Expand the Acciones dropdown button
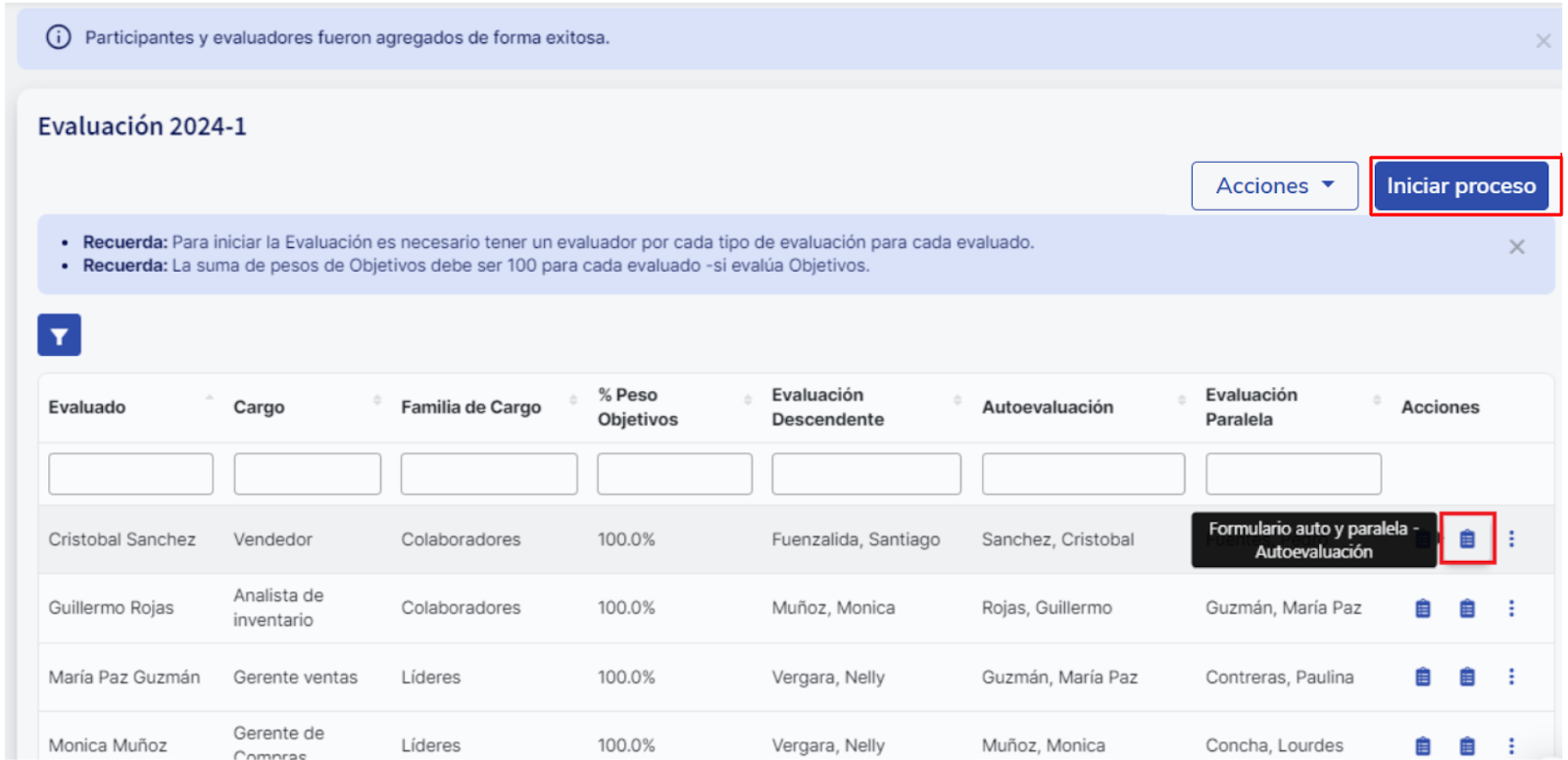The image size is (1568, 760). 1274,186
